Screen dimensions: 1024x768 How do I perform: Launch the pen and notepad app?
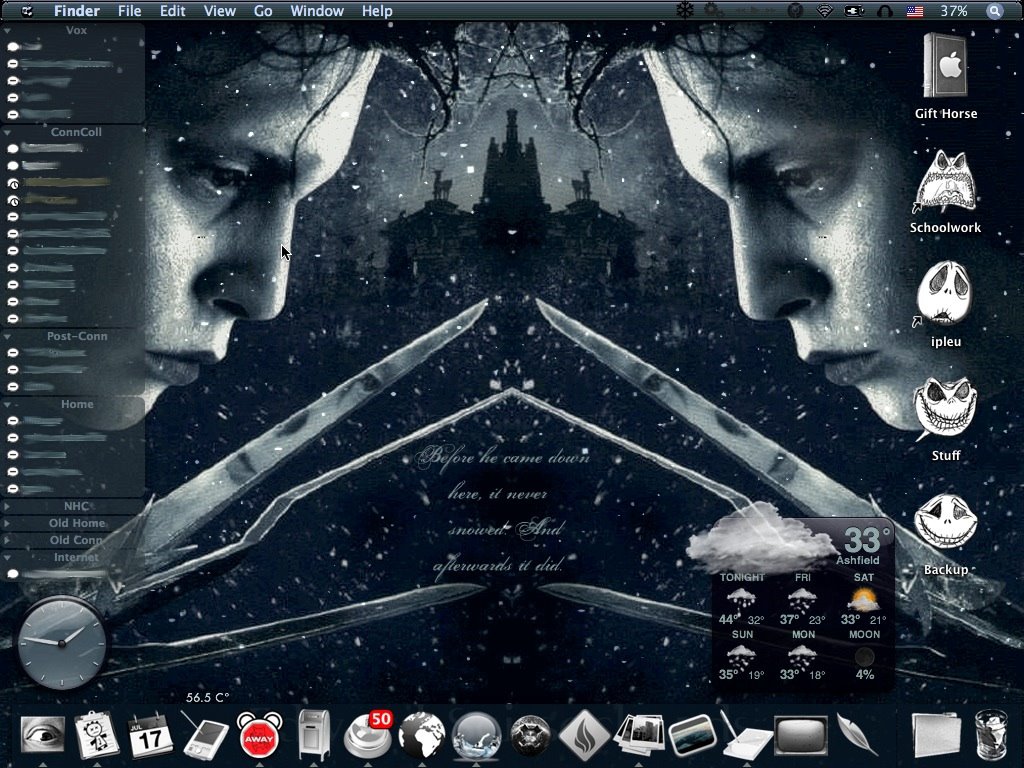pos(746,735)
